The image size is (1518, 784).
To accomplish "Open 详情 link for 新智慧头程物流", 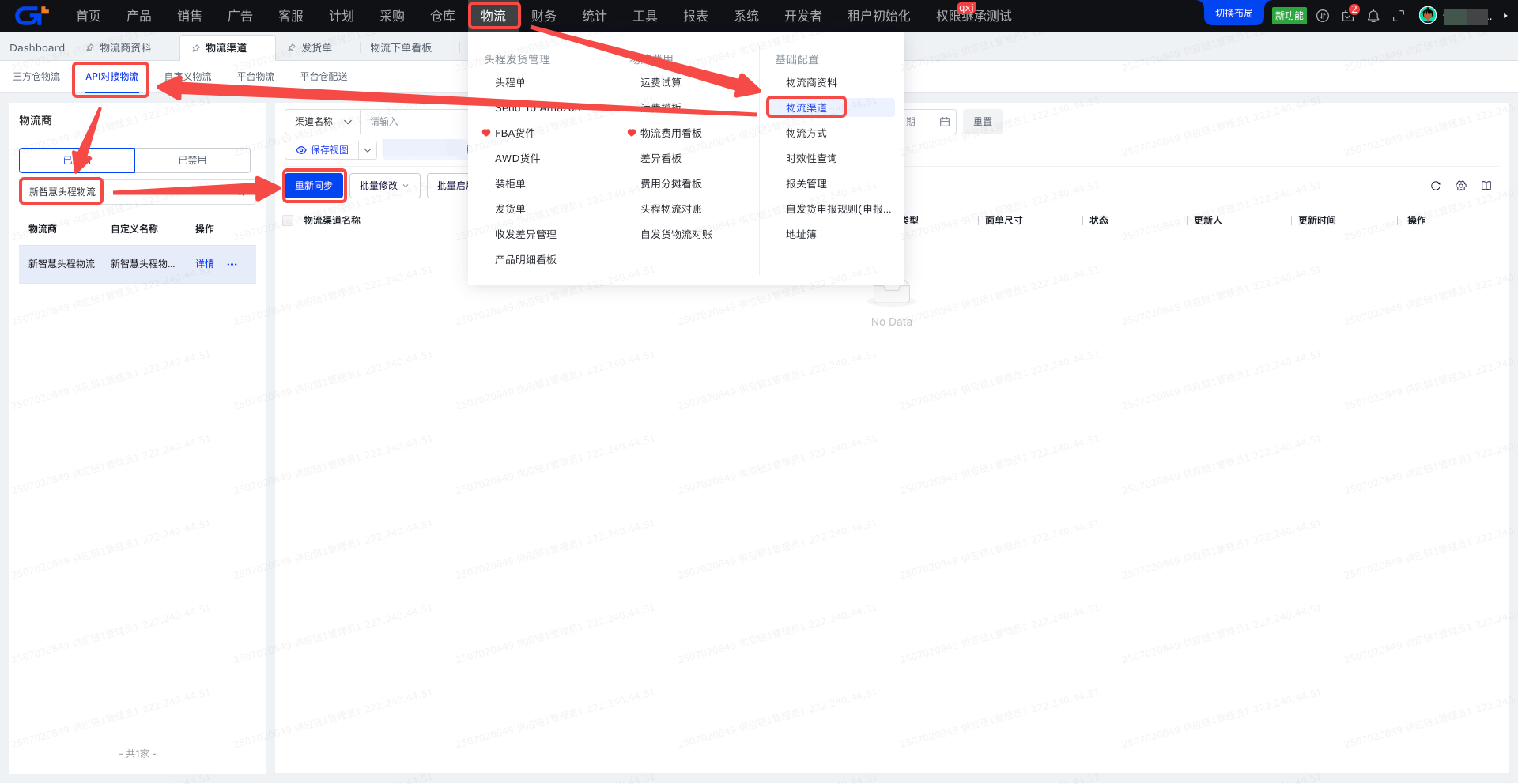I will [x=205, y=264].
